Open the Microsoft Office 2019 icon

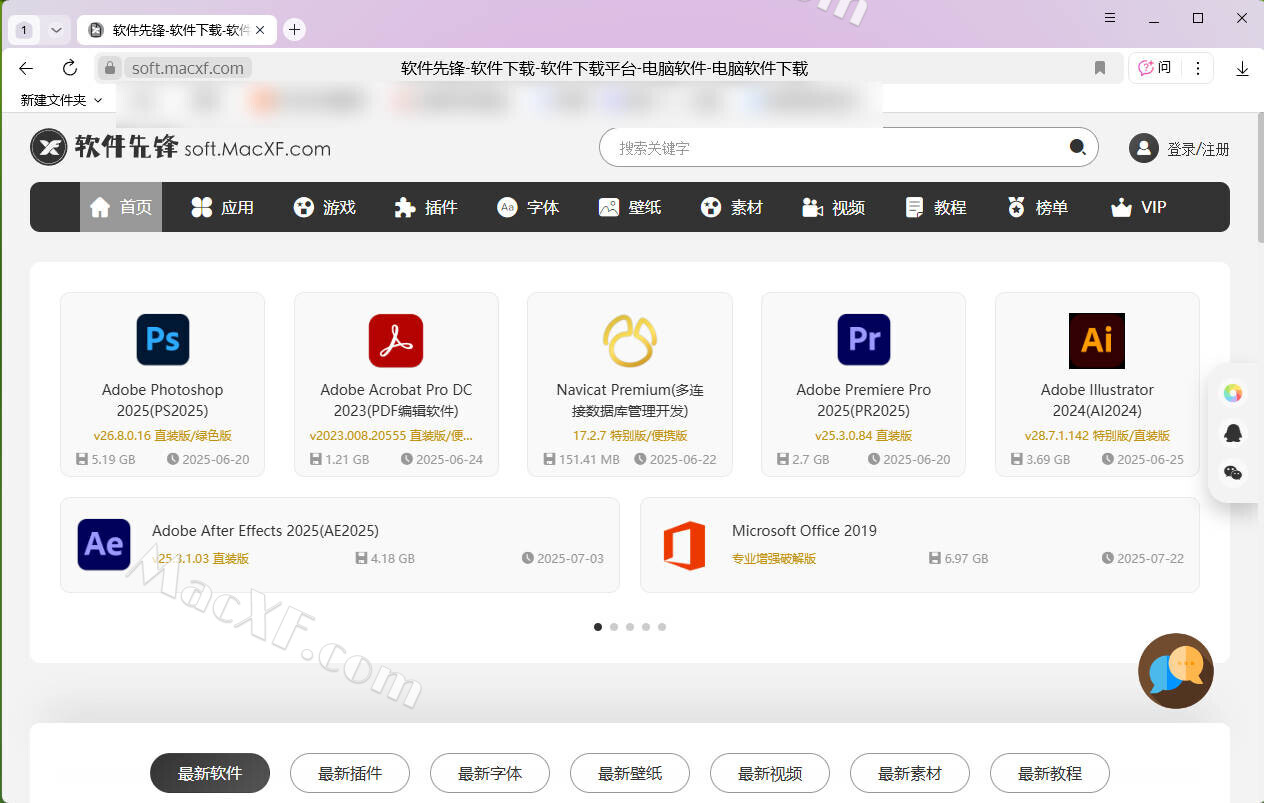[x=684, y=545]
